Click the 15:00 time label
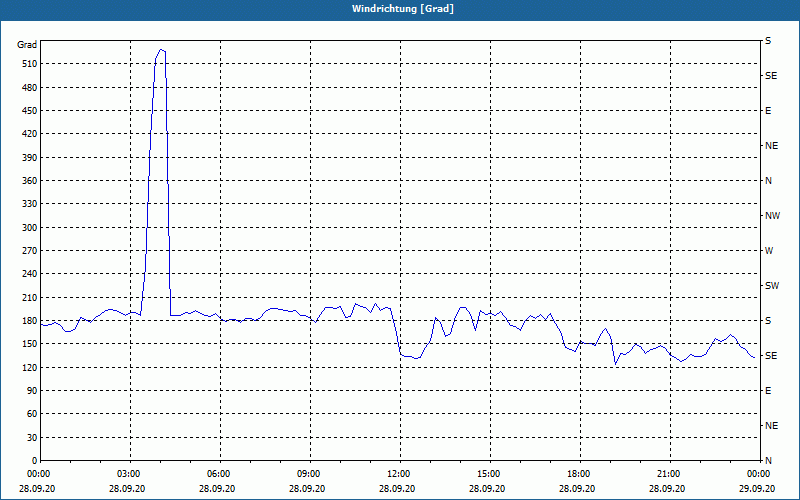The width and height of the screenshot is (800, 500). [x=490, y=474]
